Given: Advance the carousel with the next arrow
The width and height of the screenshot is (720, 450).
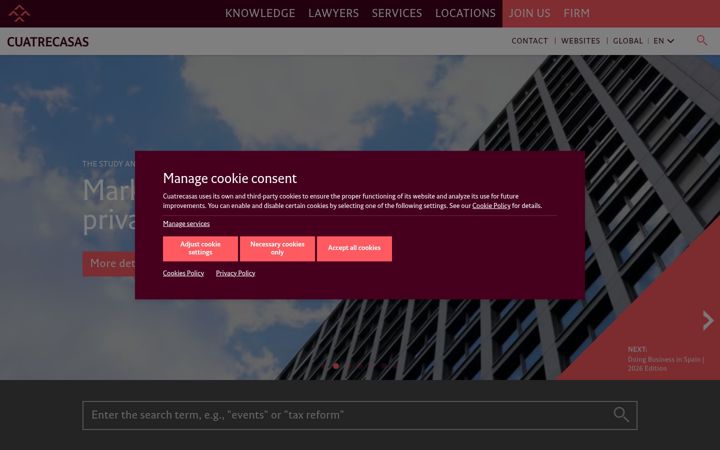Looking at the screenshot, I should tap(708, 321).
